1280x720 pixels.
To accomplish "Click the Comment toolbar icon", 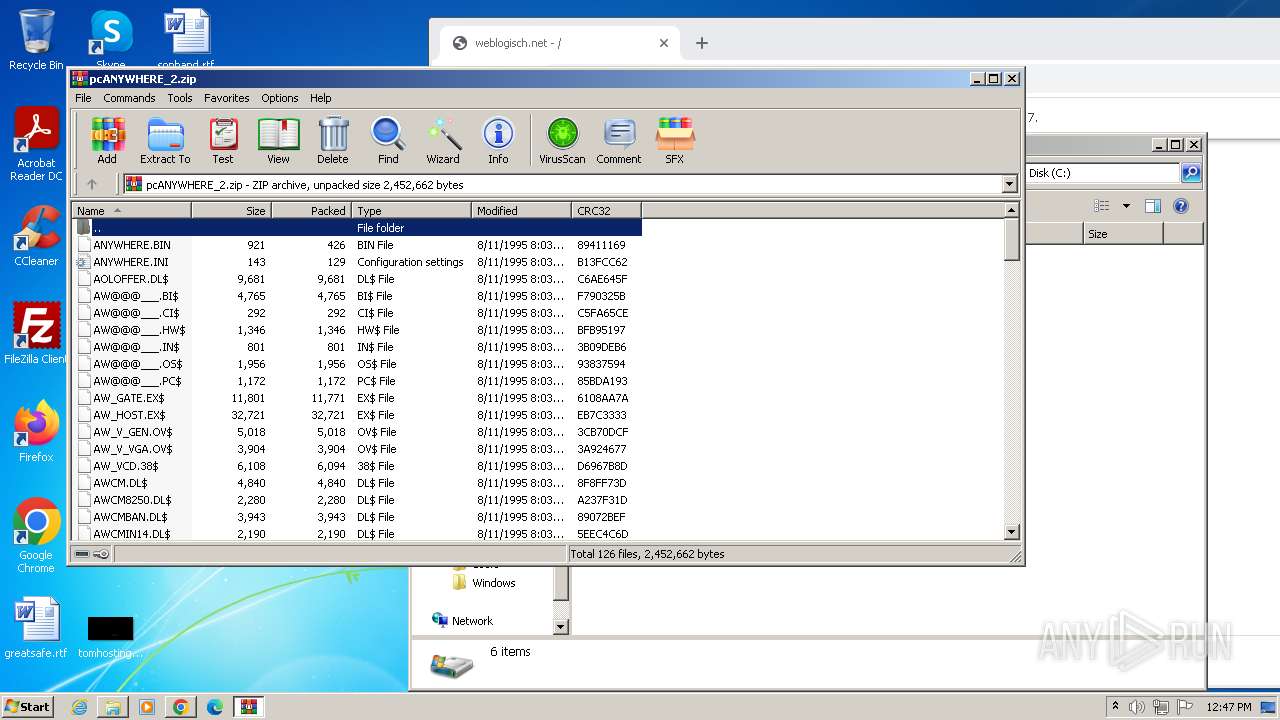I will coord(619,140).
